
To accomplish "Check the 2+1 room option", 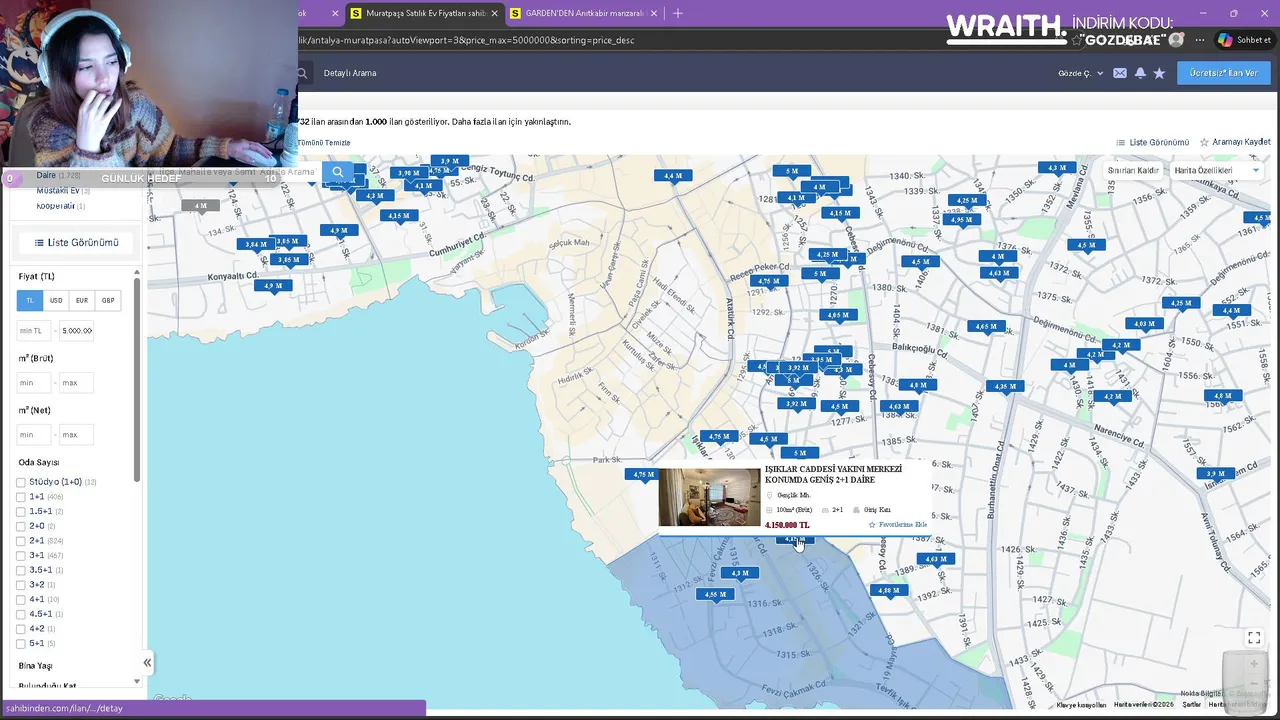I will (x=21, y=541).
